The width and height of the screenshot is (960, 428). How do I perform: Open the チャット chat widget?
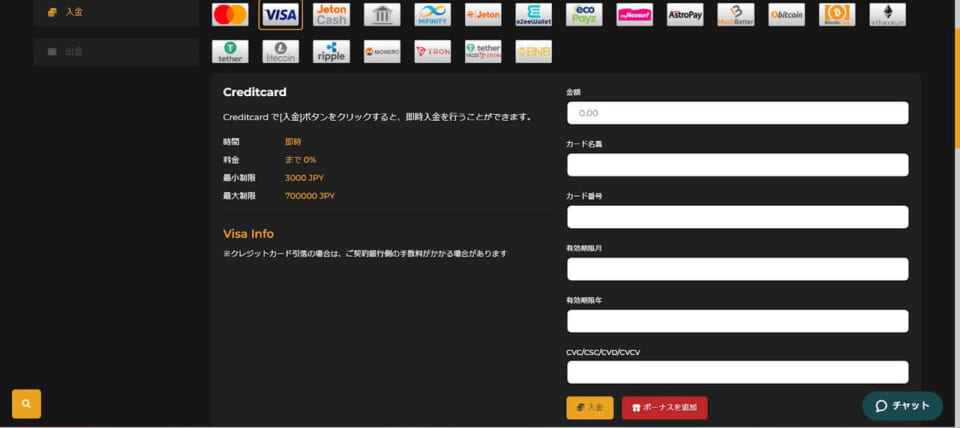pos(902,406)
